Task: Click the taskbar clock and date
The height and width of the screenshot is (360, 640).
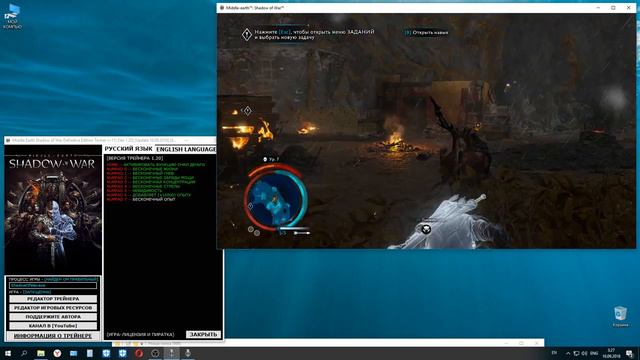Action: coord(611,353)
